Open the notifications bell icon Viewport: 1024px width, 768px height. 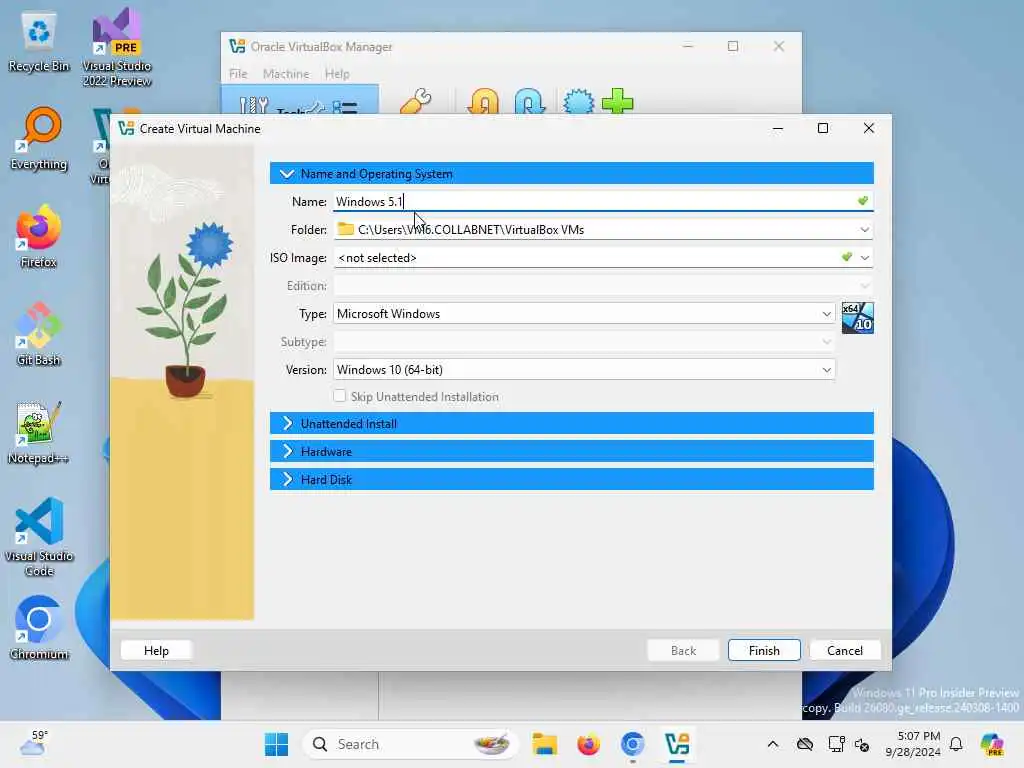pyautogui.click(x=956, y=744)
